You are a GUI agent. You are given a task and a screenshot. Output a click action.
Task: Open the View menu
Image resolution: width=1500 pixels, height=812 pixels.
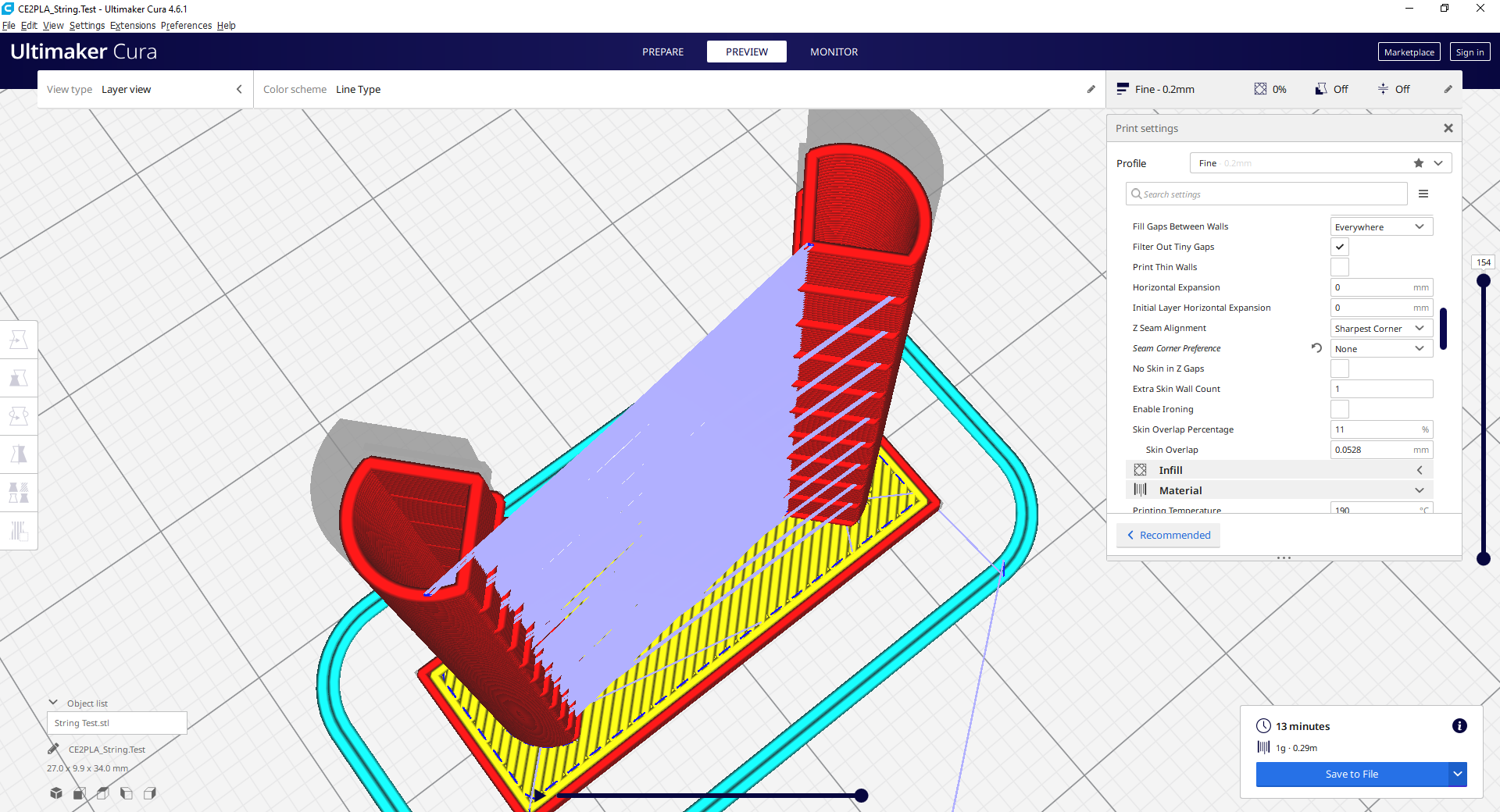coord(53,25)
